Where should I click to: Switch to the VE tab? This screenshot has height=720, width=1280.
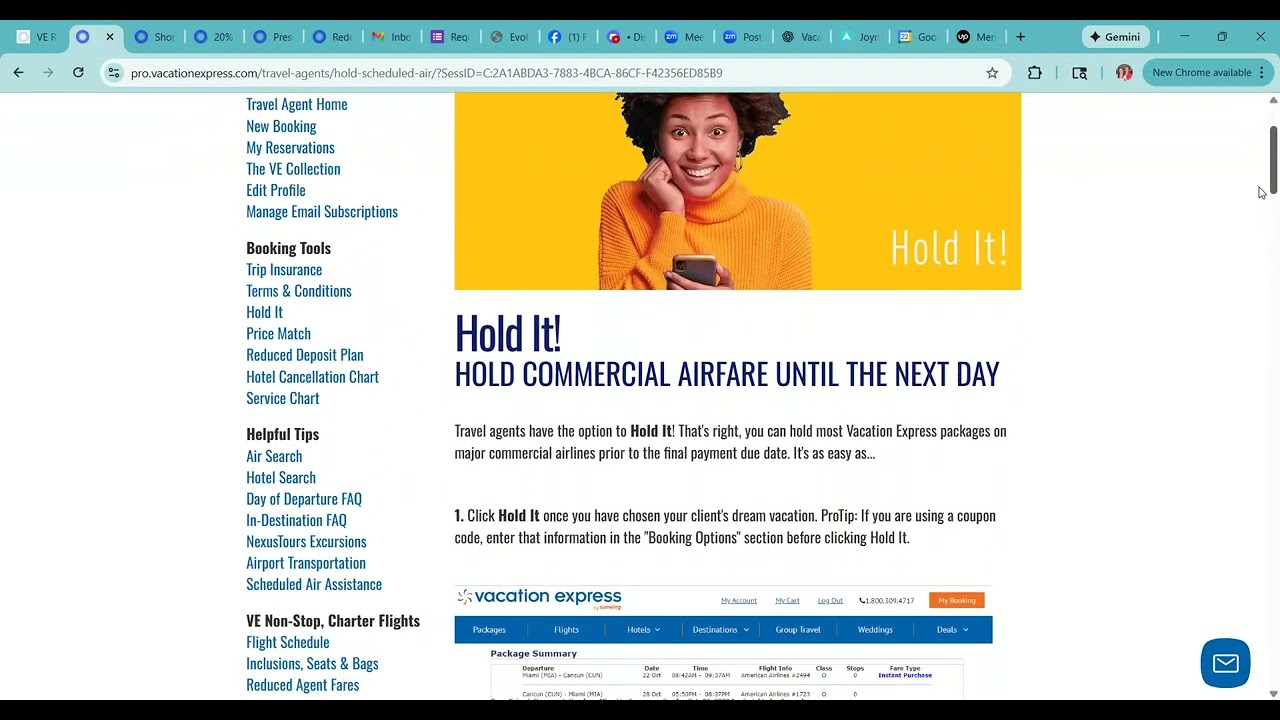[38, 37]
